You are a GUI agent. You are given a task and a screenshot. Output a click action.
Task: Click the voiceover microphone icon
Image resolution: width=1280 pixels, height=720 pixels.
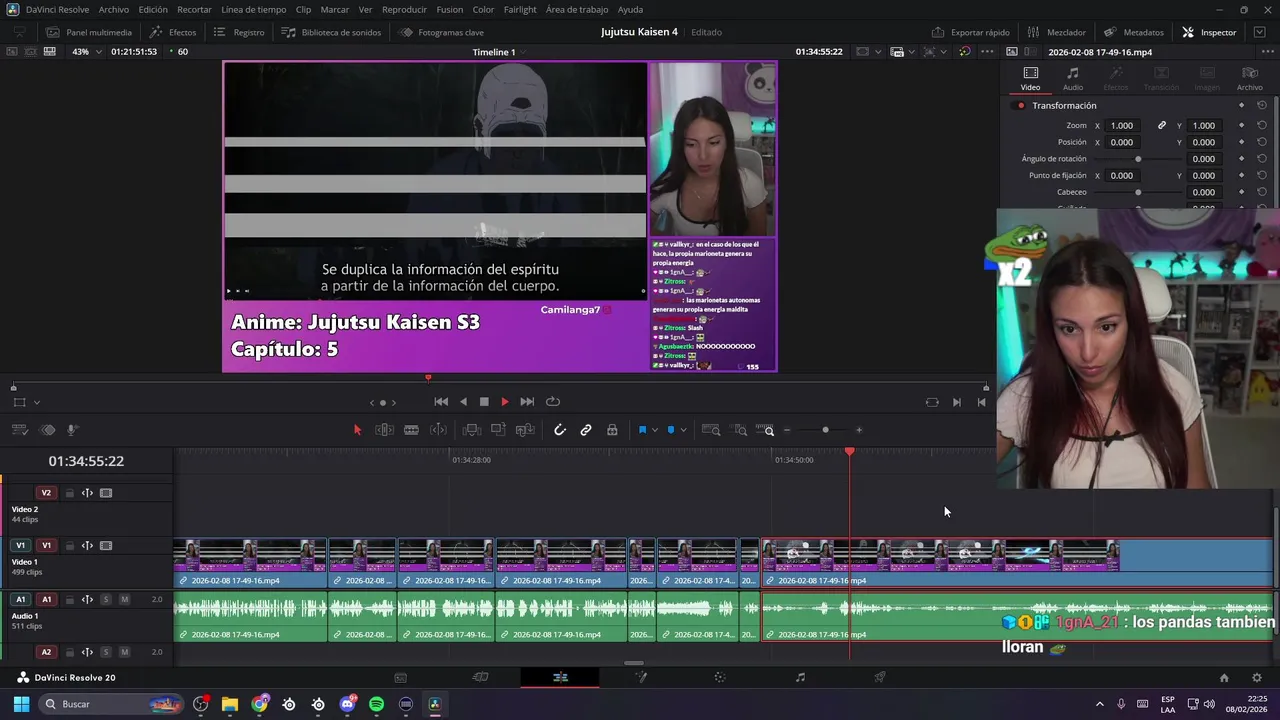pos(73,430)
